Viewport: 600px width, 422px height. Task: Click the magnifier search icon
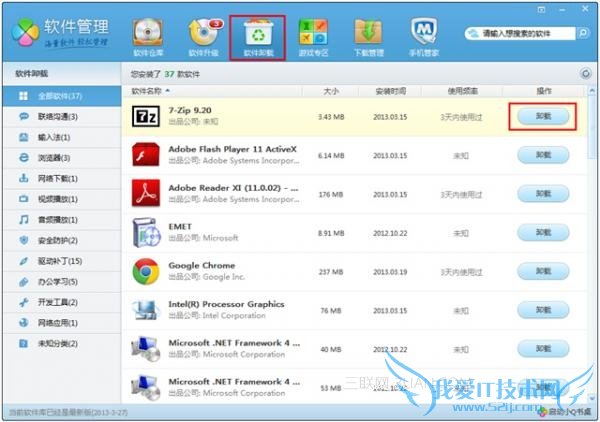tap(583, 33)
